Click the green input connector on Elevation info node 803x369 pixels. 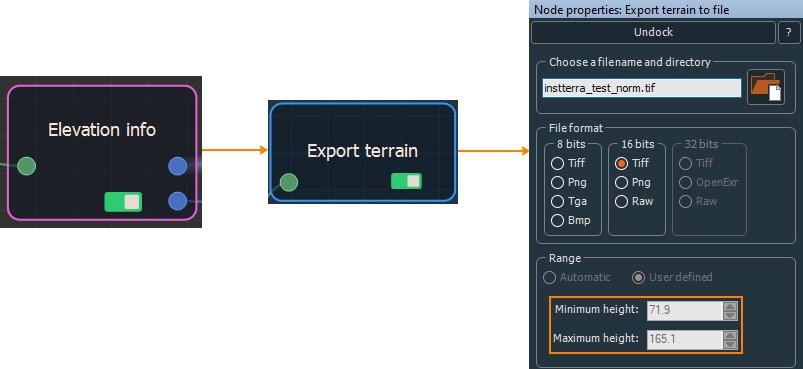[x=27, y=166]
